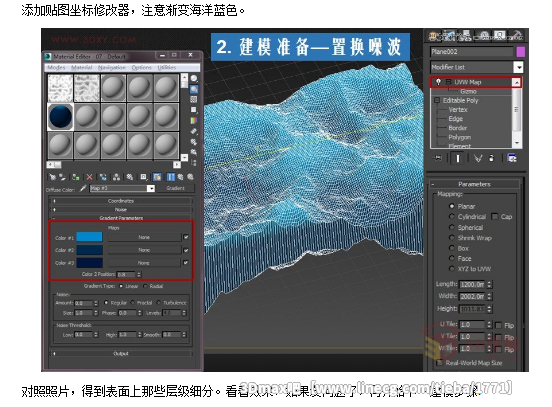552x407 pixels.
Task: Expand the Output rollout
Action: [121, 353]
